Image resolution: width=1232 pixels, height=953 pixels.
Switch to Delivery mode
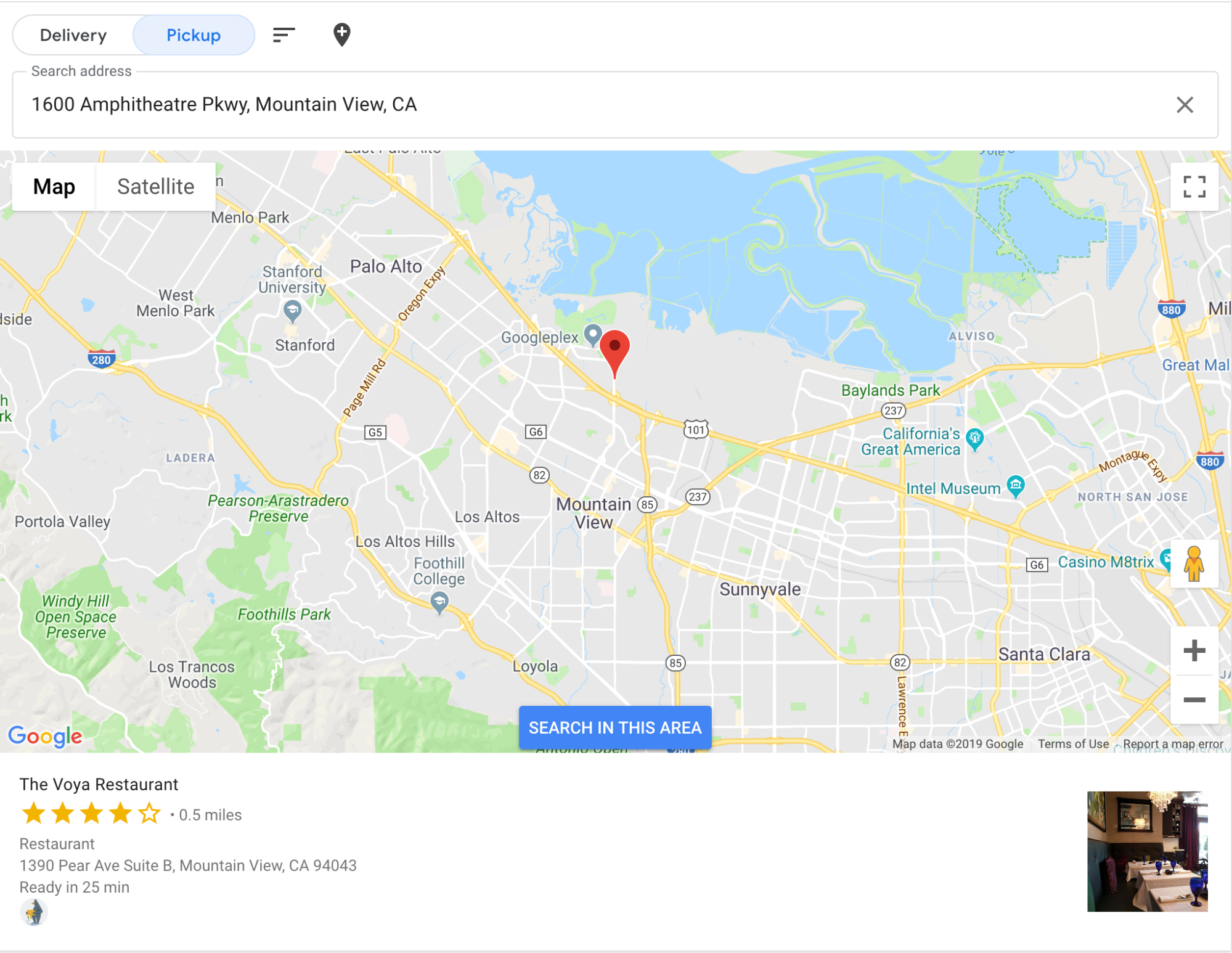(x=73, y=35)
